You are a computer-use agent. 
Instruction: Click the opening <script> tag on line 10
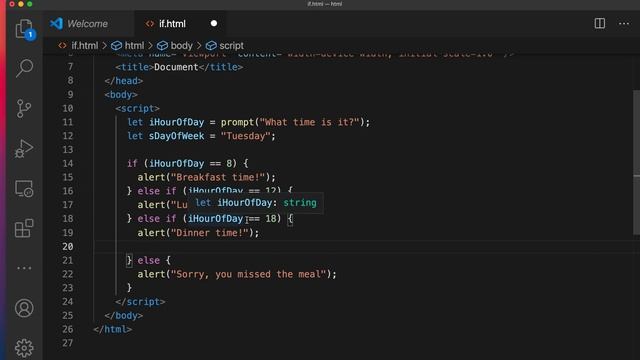[137, 109]
